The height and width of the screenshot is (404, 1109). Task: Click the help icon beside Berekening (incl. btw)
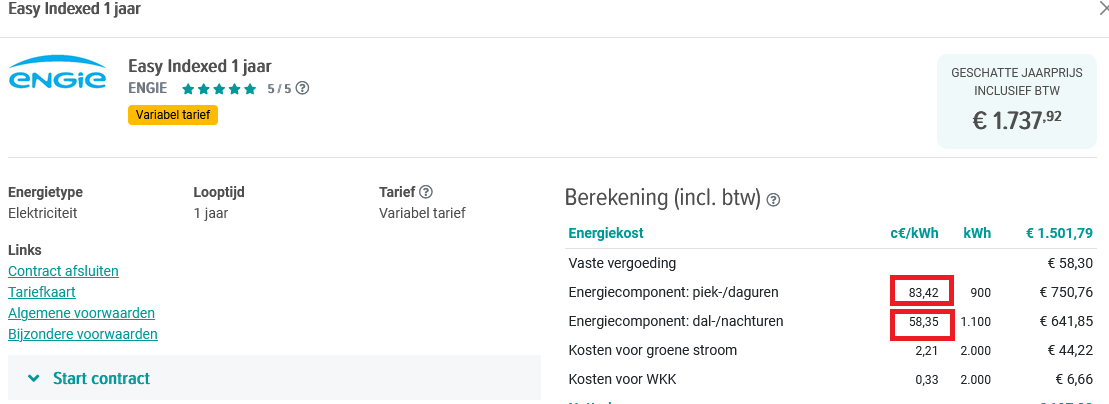tap(773, 200)
